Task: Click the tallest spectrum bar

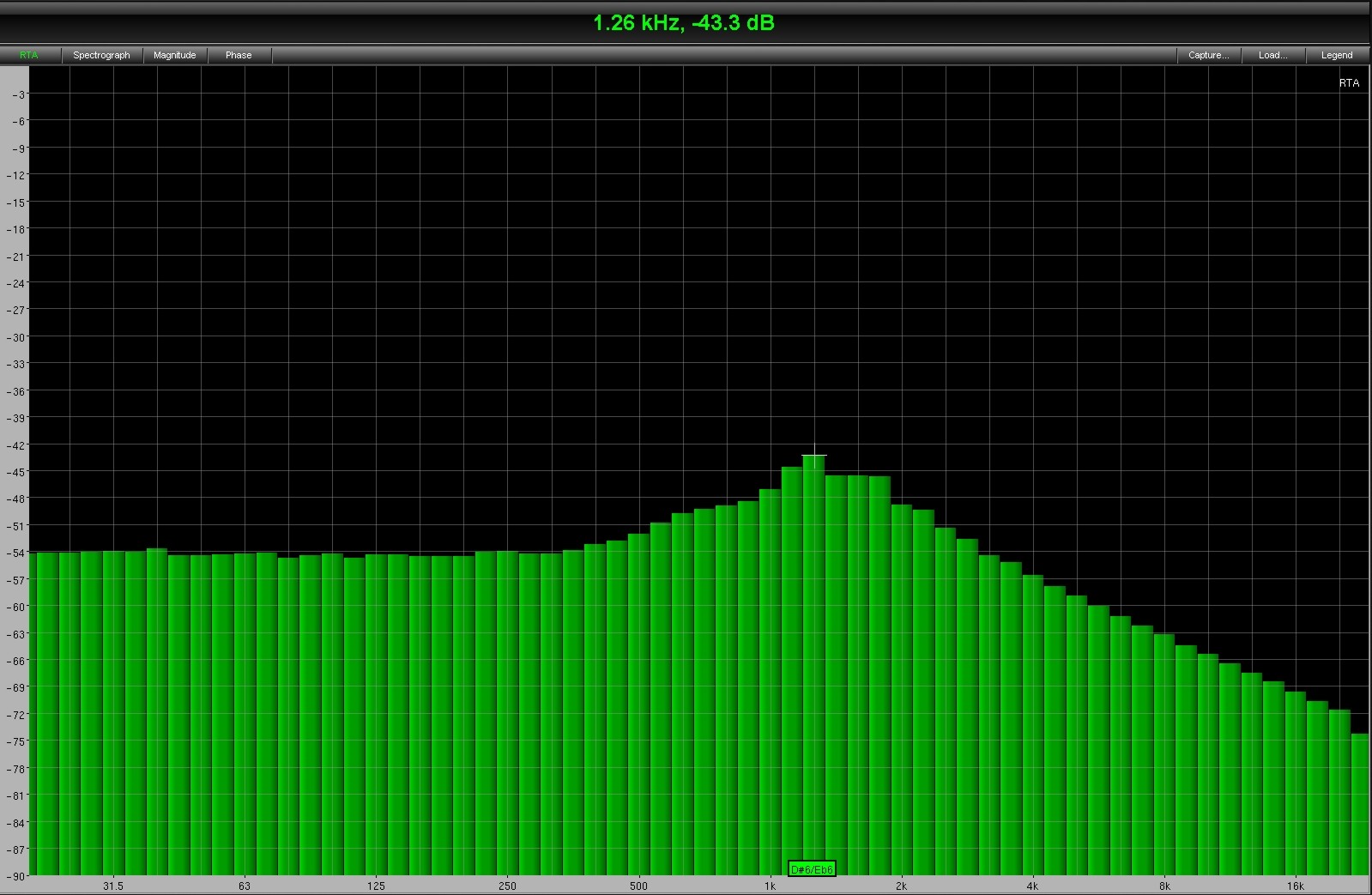Action: (814, 661)
